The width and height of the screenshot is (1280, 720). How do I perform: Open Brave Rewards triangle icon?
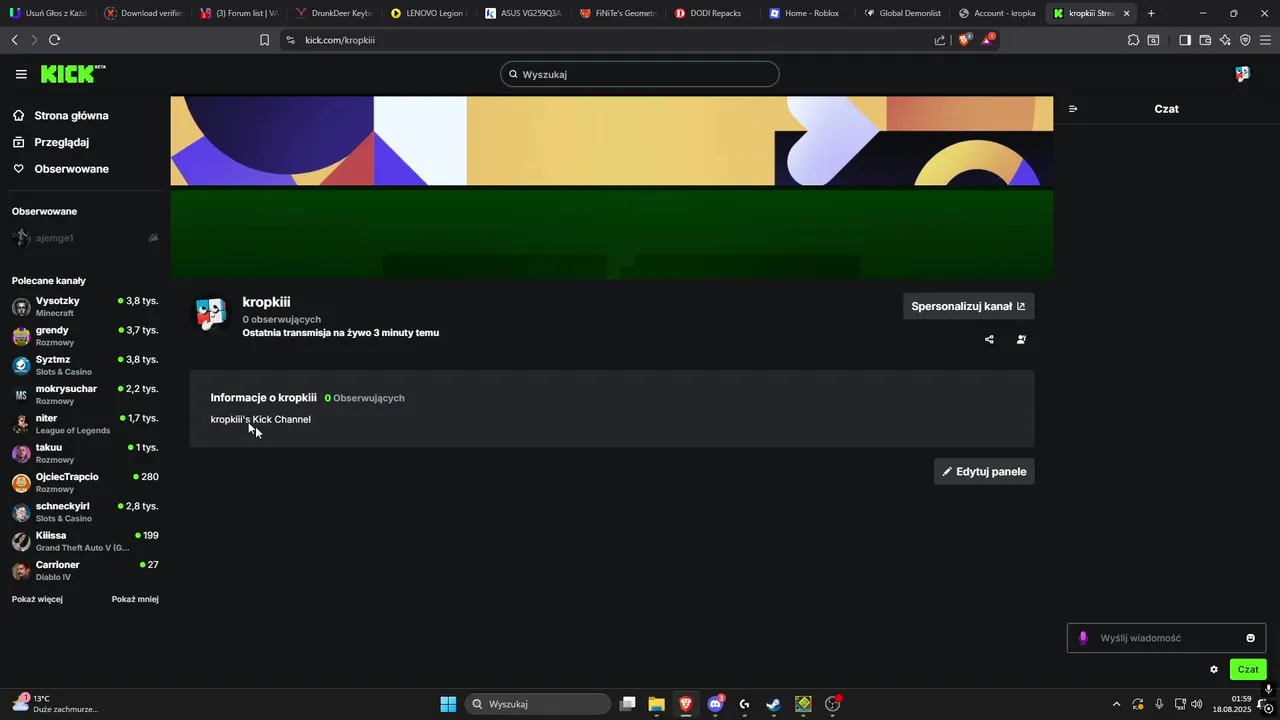click(x=988, y=40)
